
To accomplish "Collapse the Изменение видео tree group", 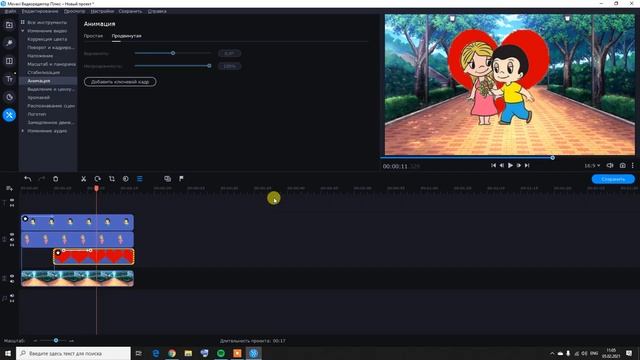I will click(x=23, y=31).
